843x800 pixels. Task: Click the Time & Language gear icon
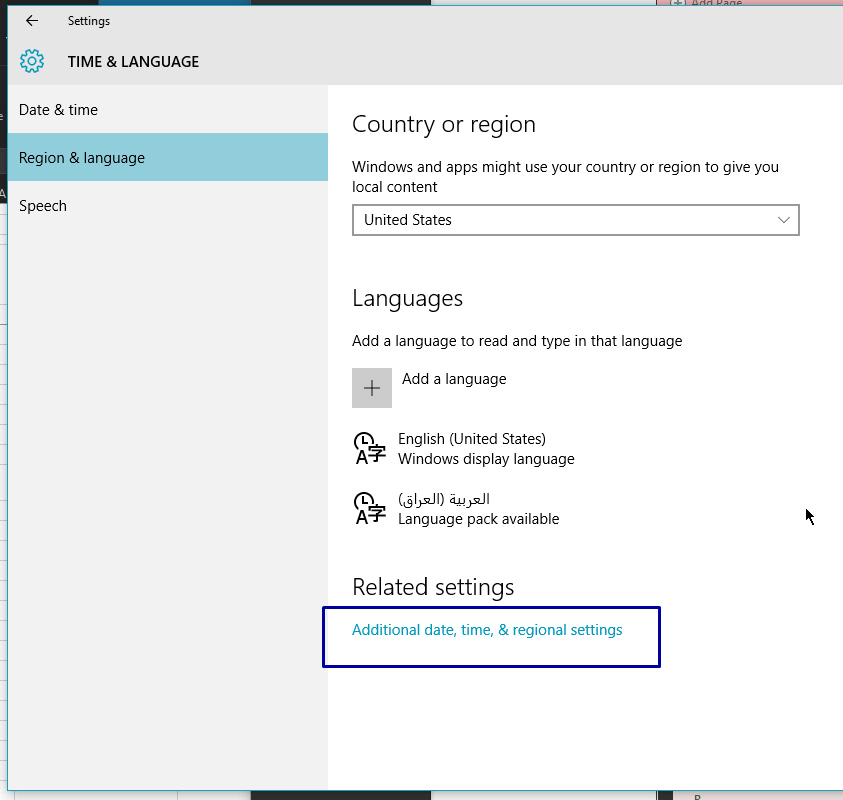click(32, 61)
